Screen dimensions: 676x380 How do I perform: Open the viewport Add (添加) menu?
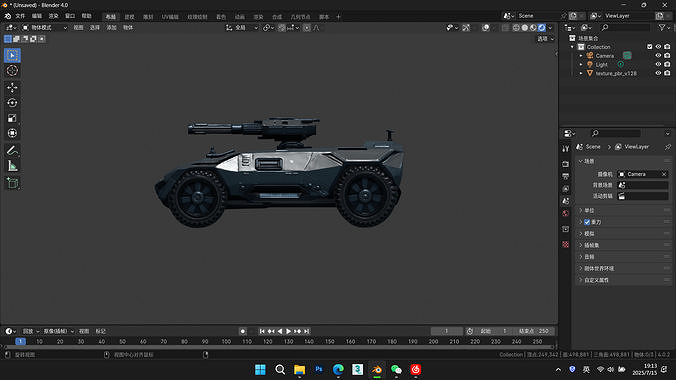click(x=111, y=28)
